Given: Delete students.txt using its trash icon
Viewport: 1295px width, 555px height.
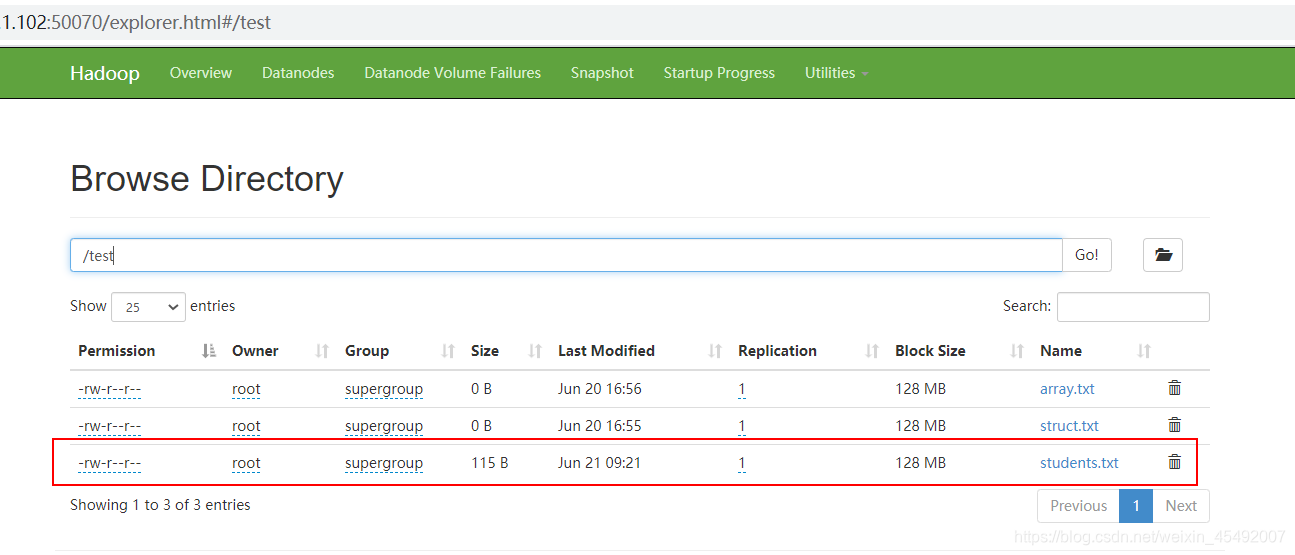Looking at the screenshot, I should [1175, 462].
